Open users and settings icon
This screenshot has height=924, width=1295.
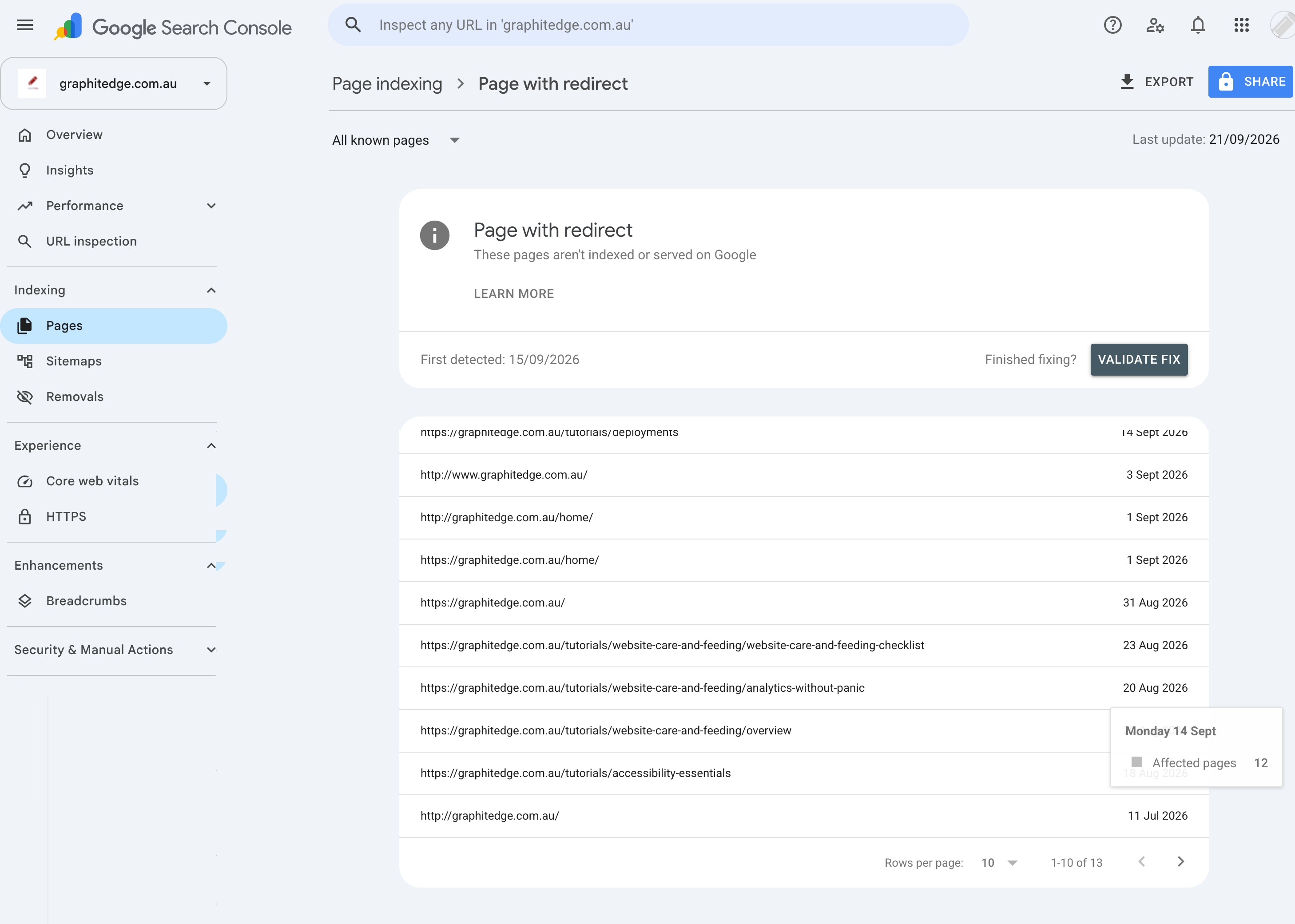click(1155, 25)
